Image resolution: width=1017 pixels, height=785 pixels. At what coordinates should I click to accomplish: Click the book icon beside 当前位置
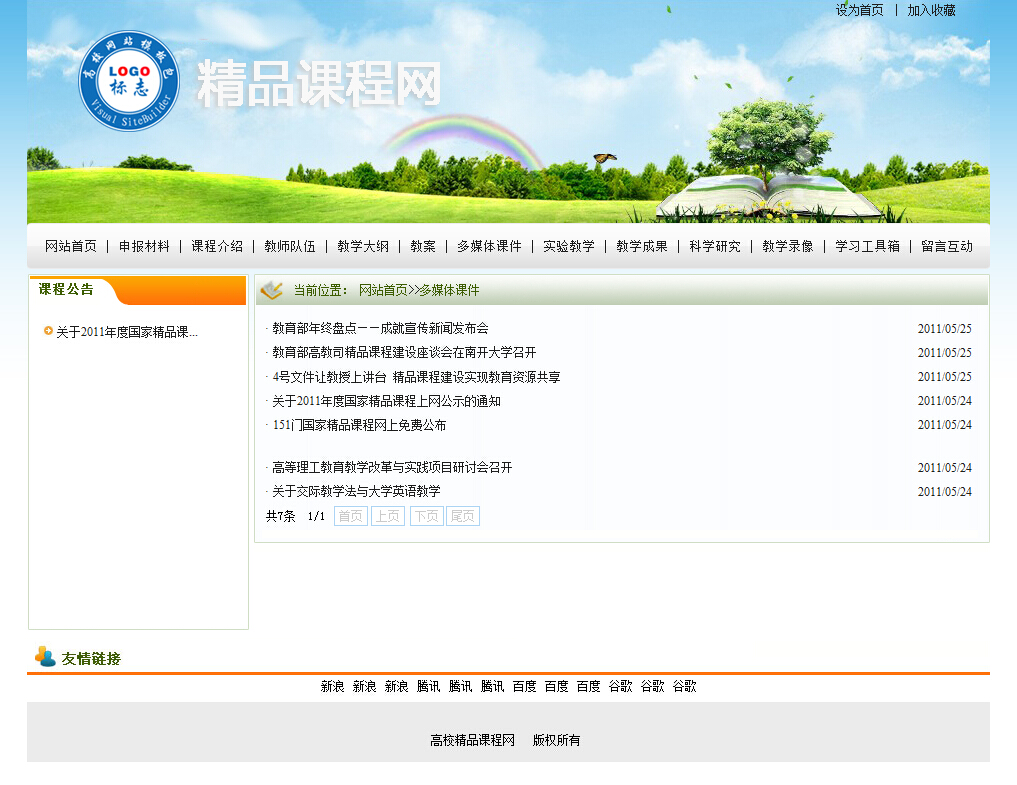click(271, 290)
